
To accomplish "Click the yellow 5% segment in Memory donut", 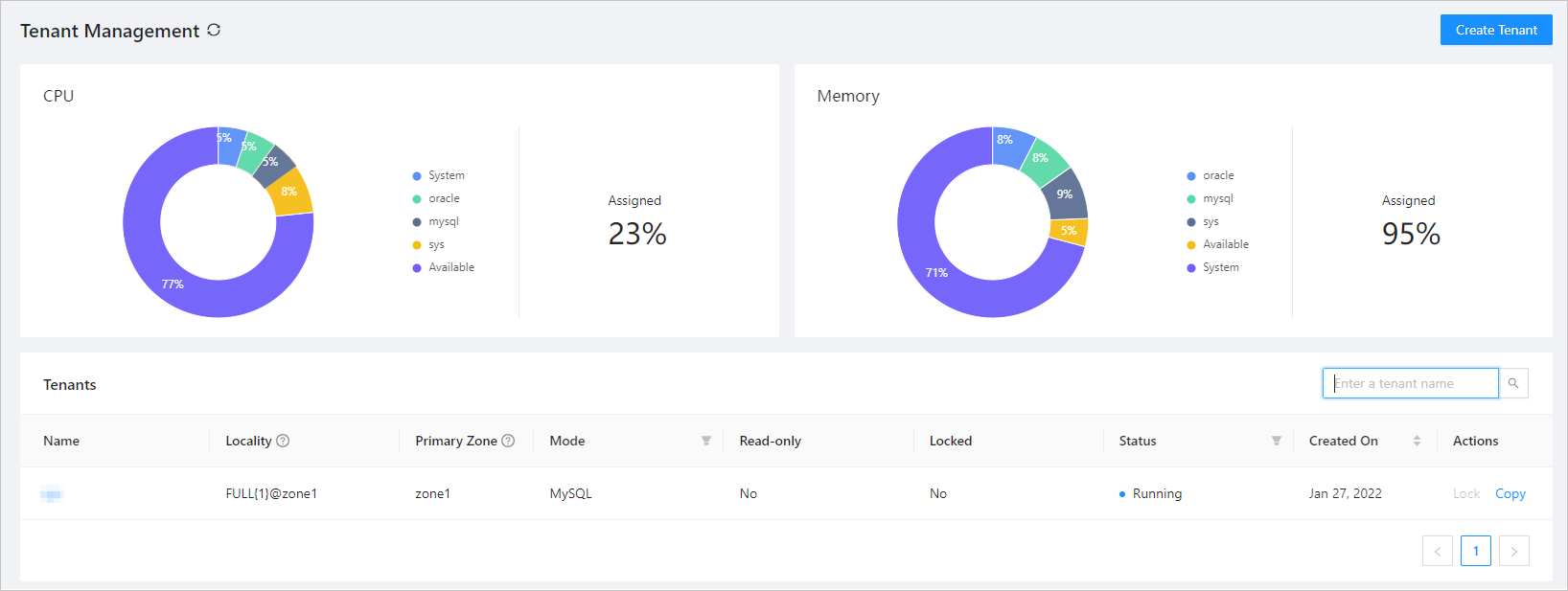I will (x=1069, y=231).
